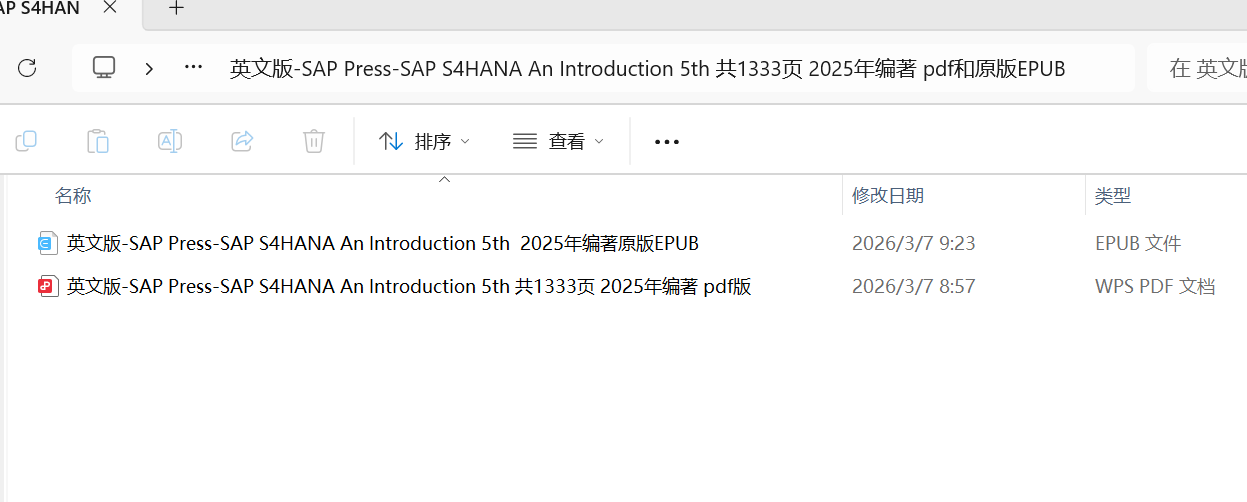Open a new tab with plus button
Image resolution: width=1247 pixels, height=502 pixels.
point(176,9)
